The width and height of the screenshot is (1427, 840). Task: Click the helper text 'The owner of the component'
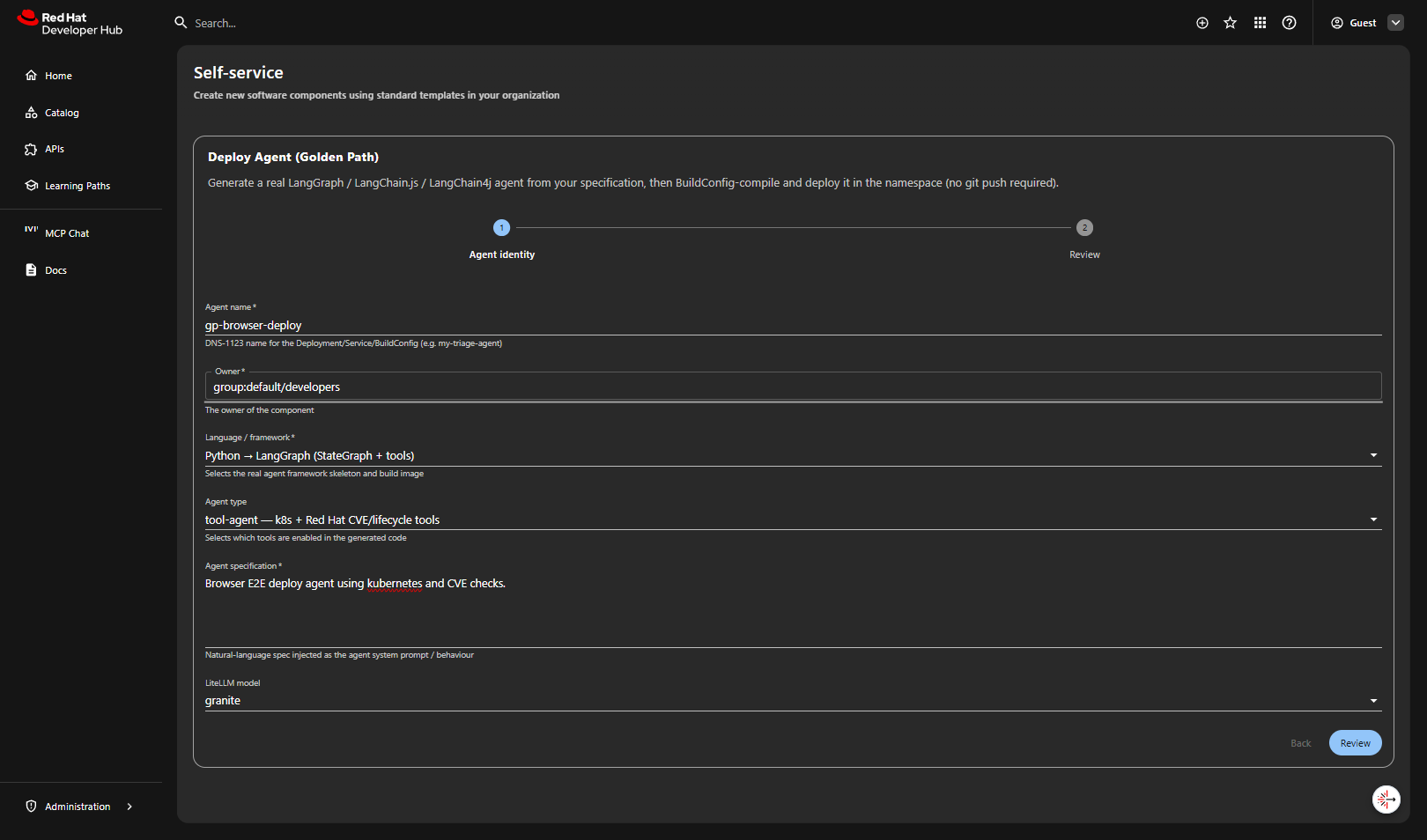tap(260, 410)
